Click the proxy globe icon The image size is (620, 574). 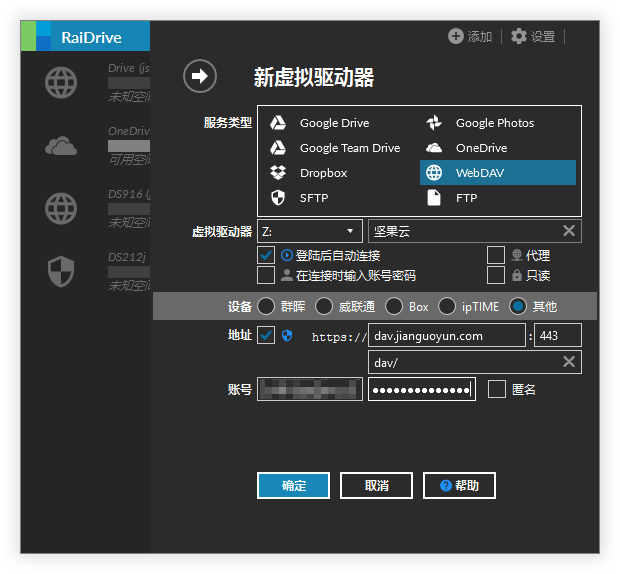(517, 255)
